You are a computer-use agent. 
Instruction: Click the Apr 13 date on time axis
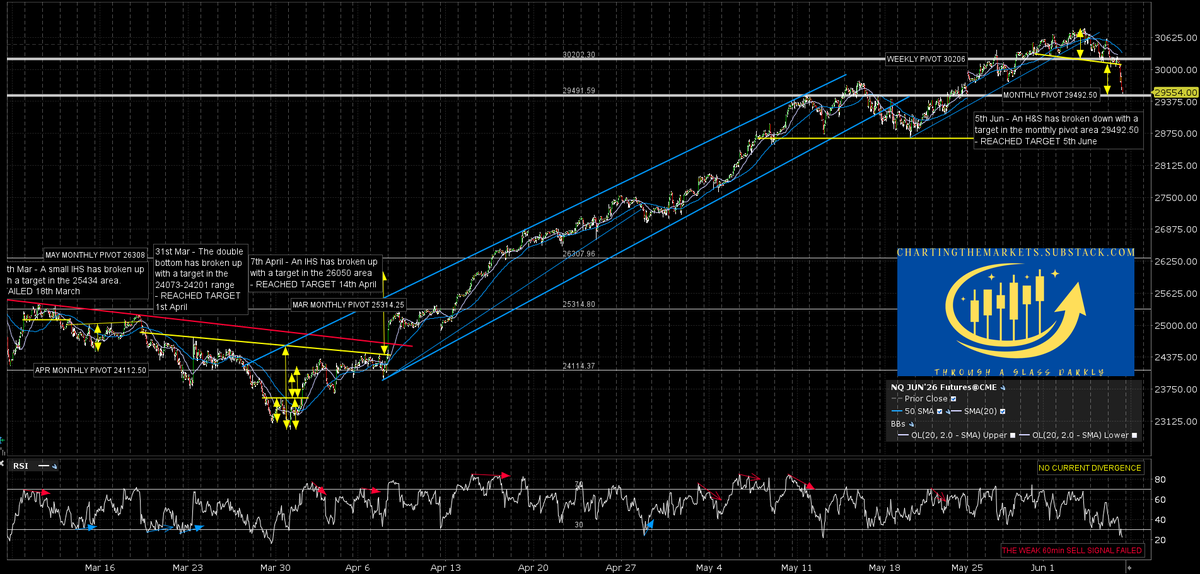(x=448, y=566)
